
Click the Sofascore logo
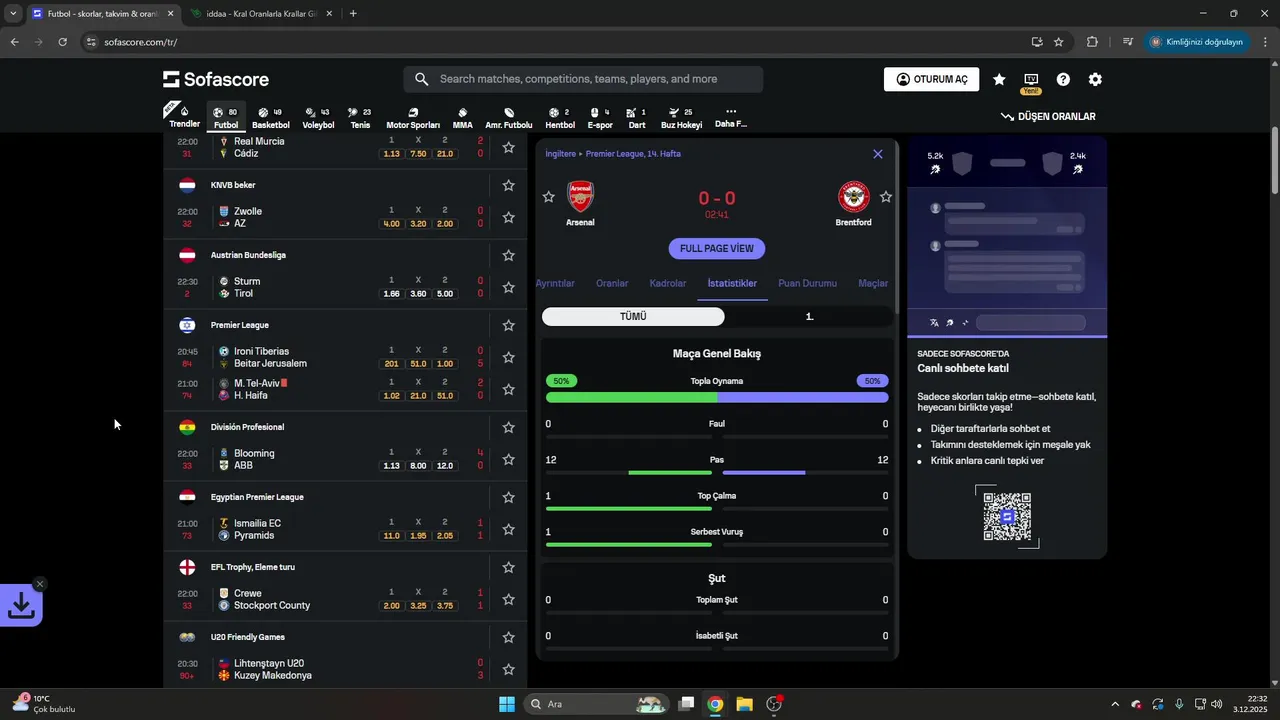click(216, 79)
